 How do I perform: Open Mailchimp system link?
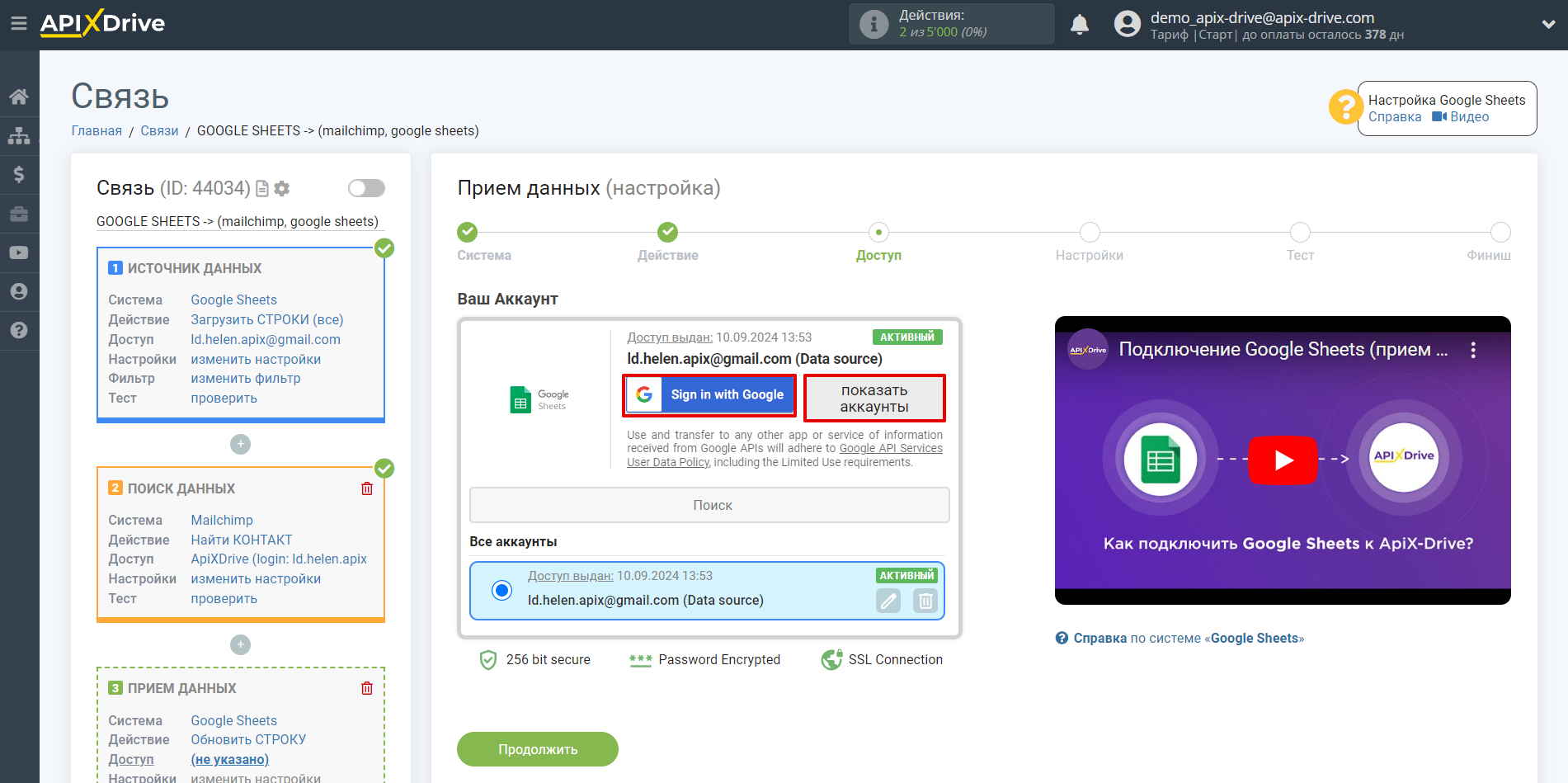222,521
